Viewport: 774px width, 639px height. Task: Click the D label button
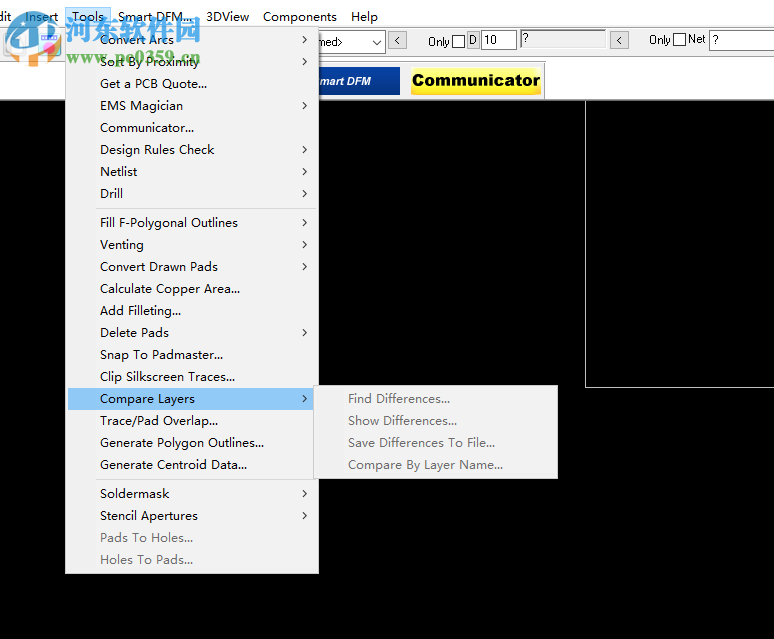point(473,39)
